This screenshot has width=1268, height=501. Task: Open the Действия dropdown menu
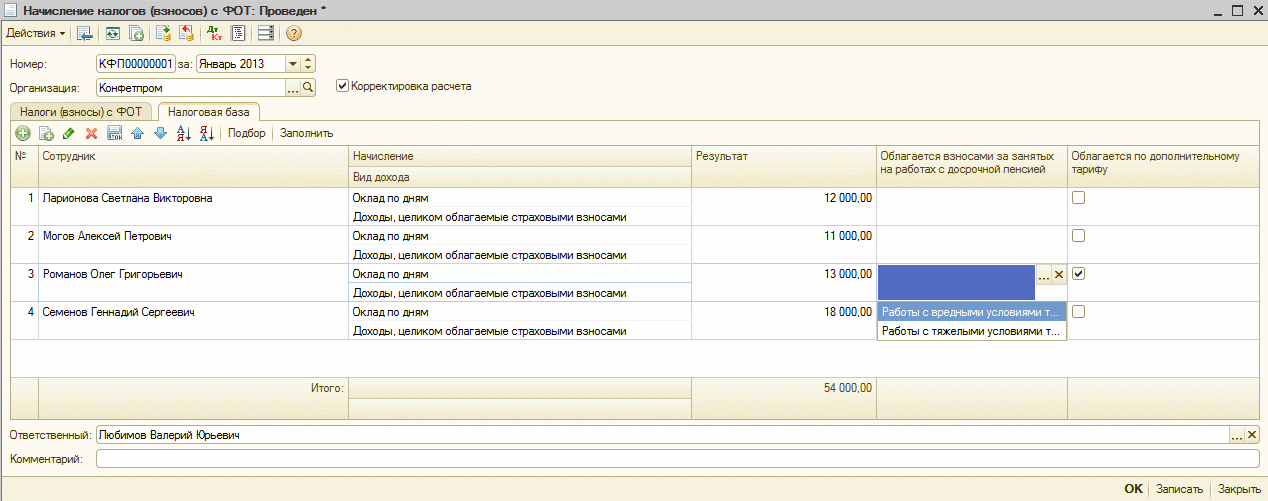pyautogui.click(x=36, y=33)
